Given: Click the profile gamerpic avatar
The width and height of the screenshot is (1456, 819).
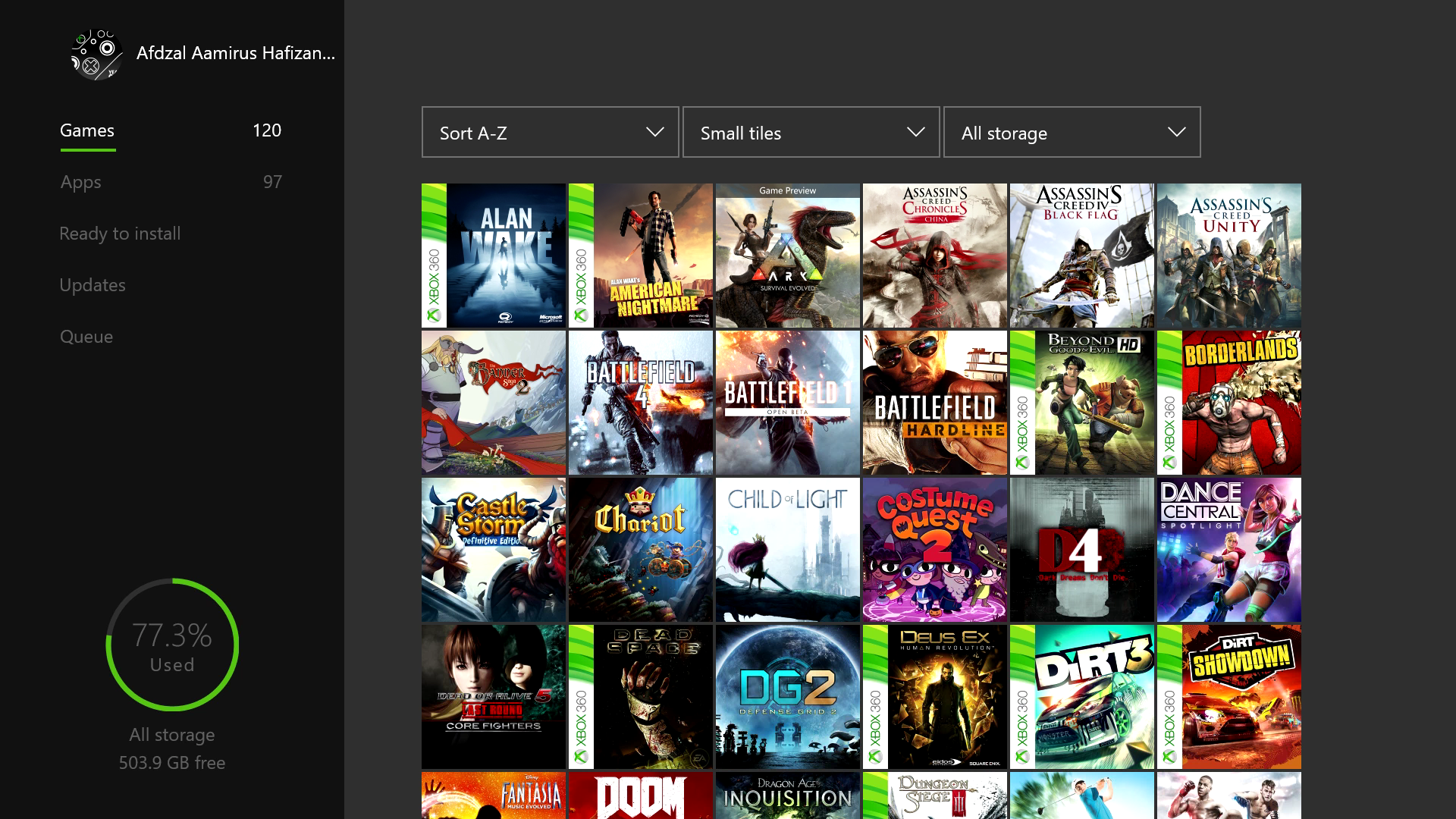Looking at the screenshot, I should point(96,55).
